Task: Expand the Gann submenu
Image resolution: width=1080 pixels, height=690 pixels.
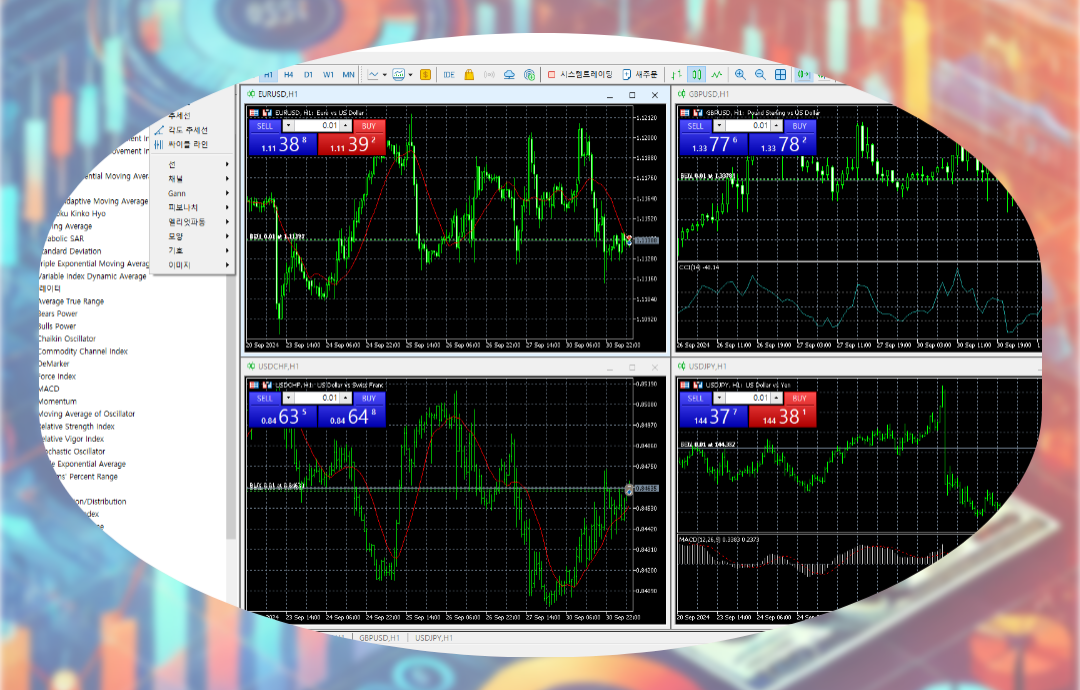Action: pos(194,194)
